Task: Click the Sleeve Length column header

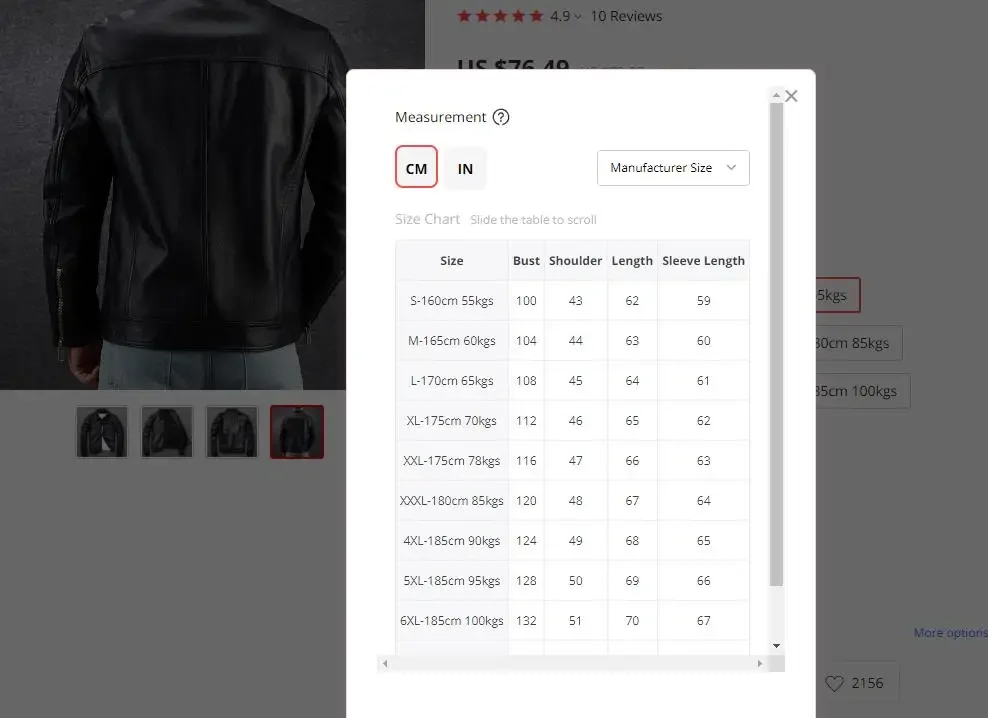Action: (x=703, y=260)
